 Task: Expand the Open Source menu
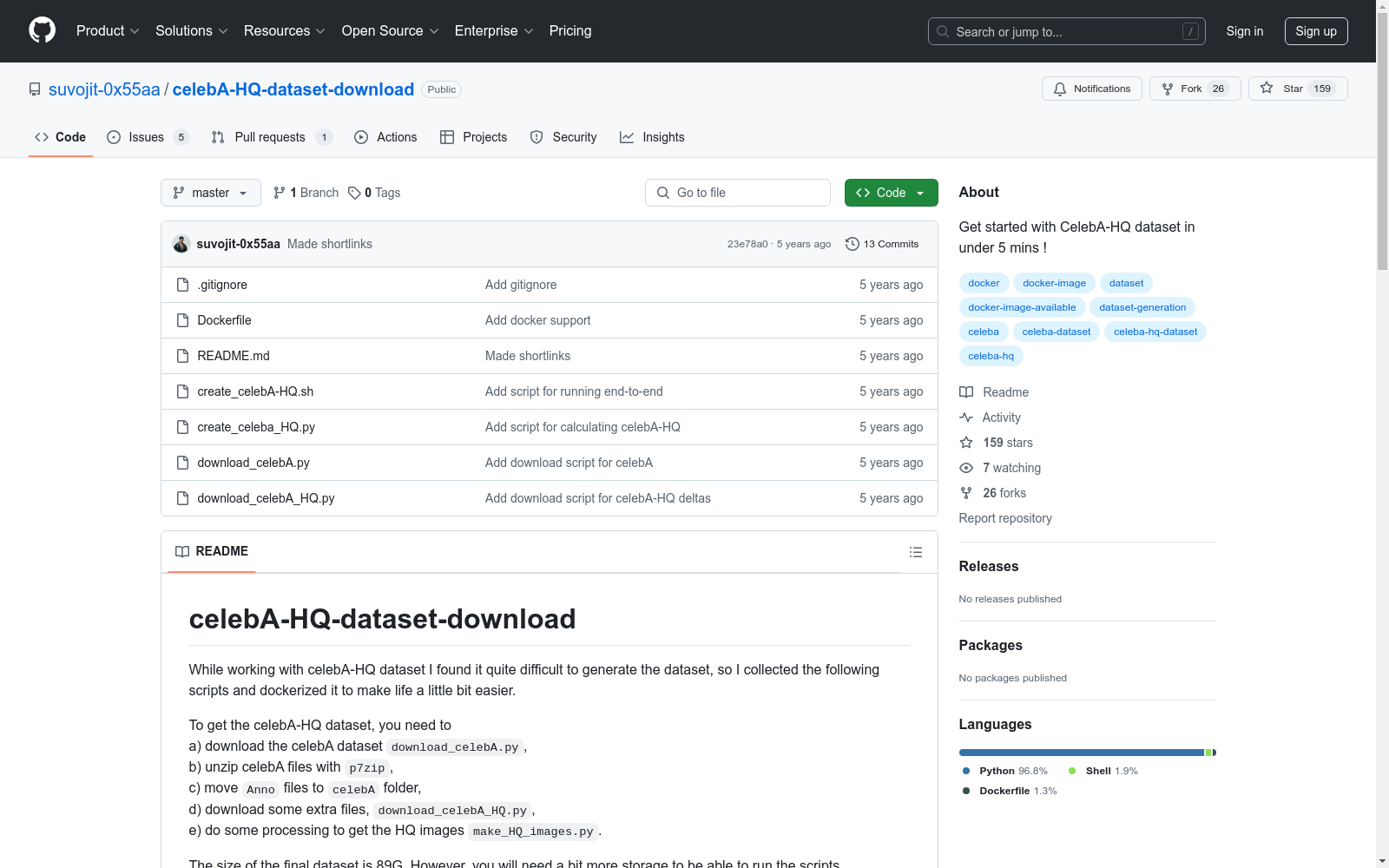point(391,30)
